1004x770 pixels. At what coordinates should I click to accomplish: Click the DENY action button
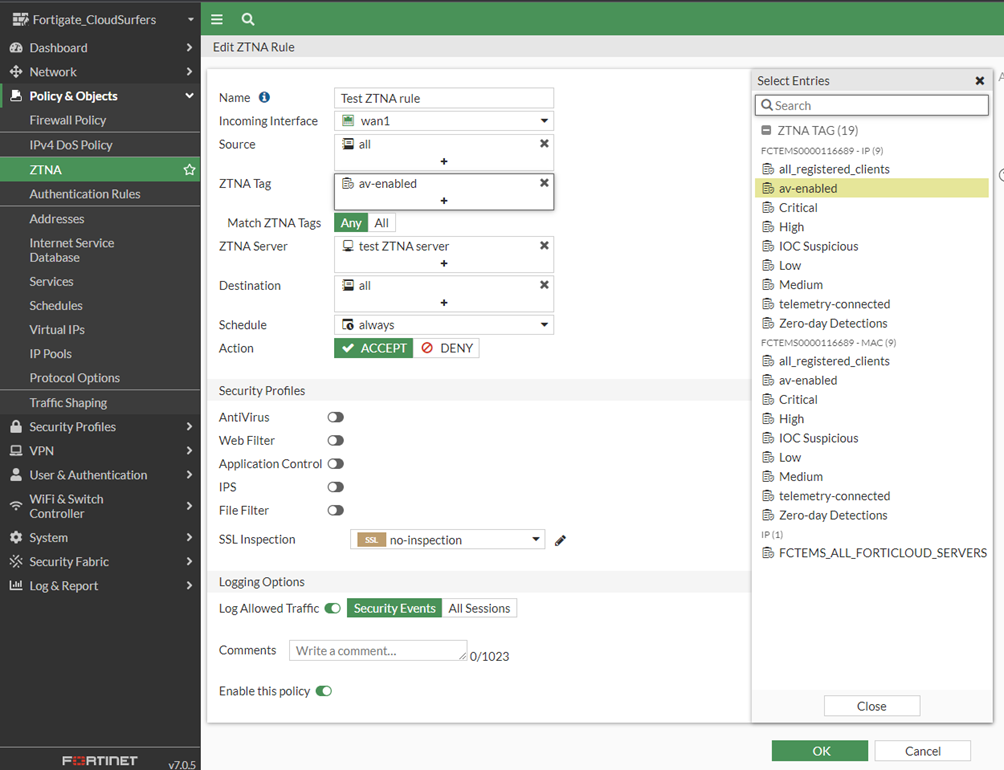(x=447, y=348)
